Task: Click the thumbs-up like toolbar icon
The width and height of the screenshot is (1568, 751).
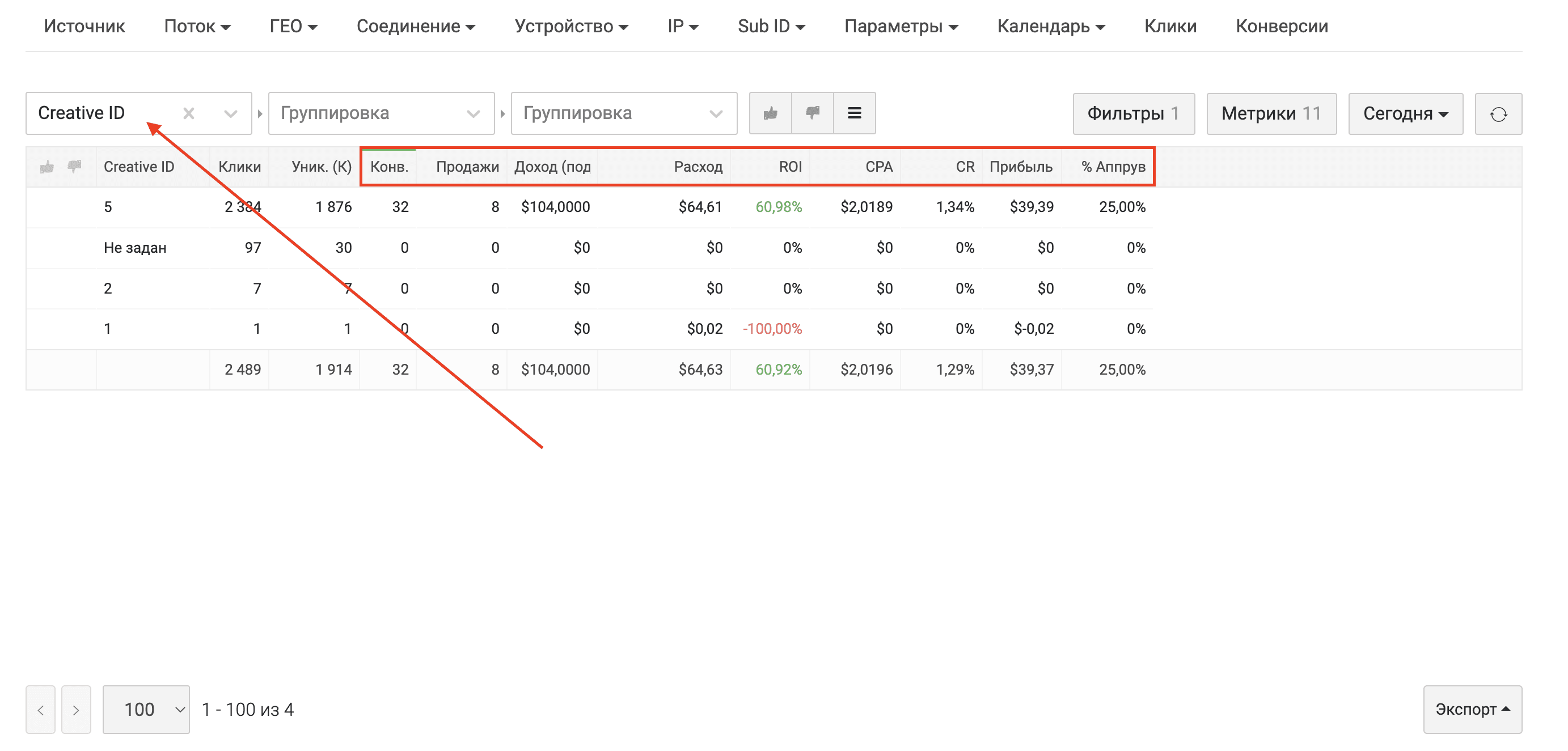Action: (x=770, y=113)
